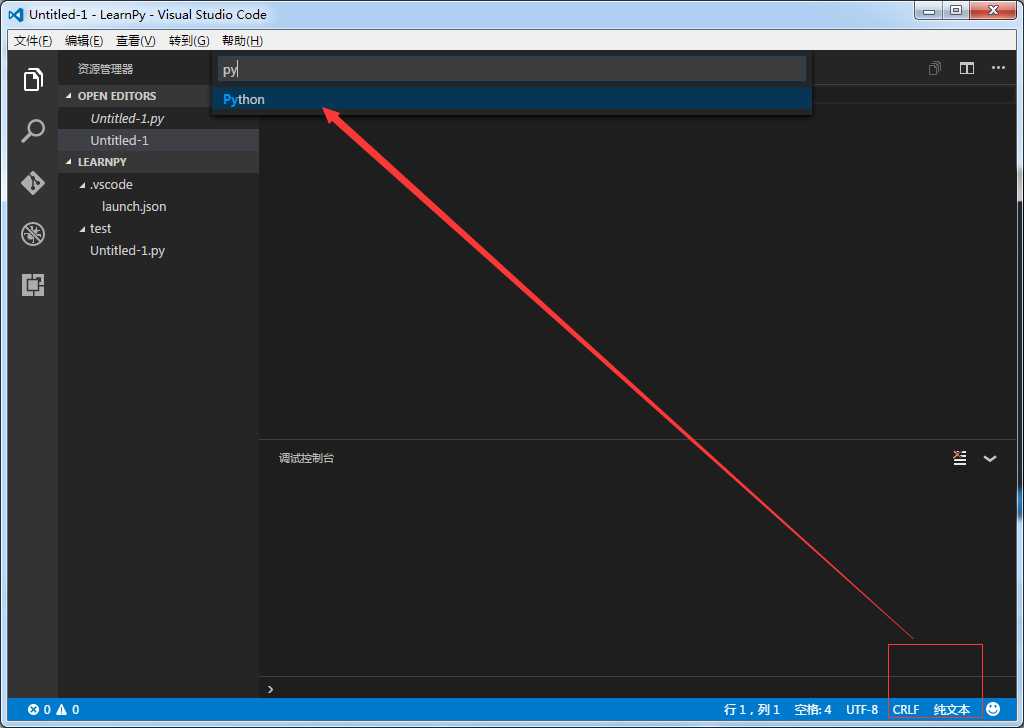Click the feedback smiley in status bar

point(993,709)
